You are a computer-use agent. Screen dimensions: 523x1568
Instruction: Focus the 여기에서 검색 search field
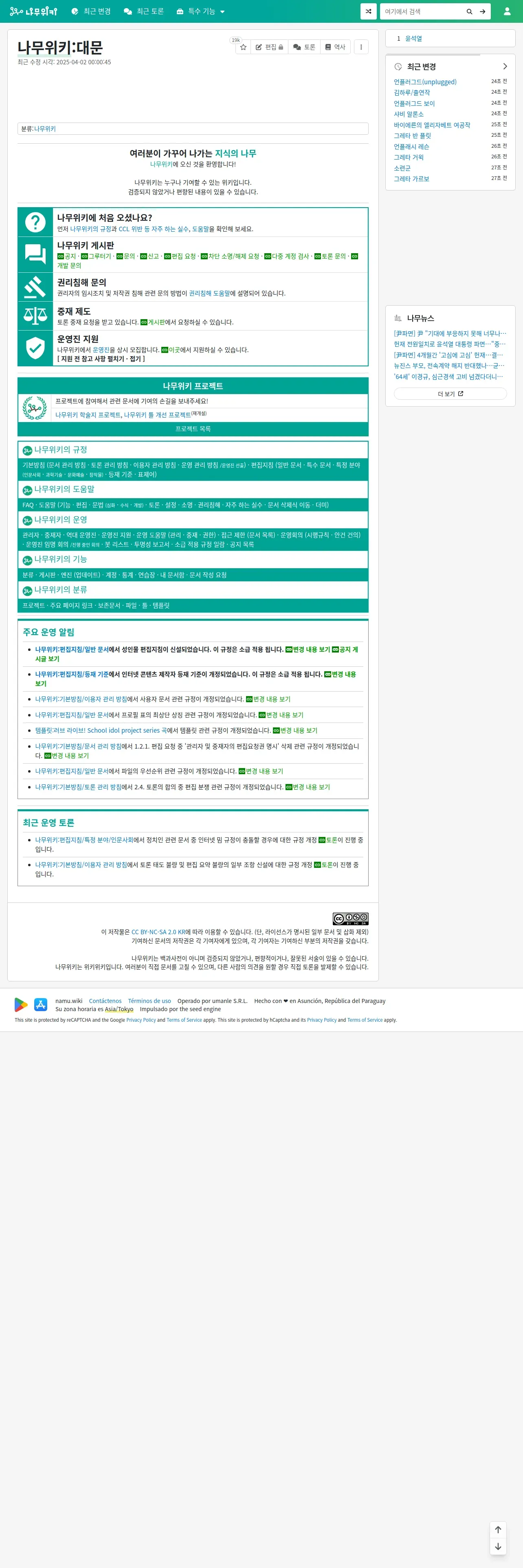click(421, 11)
